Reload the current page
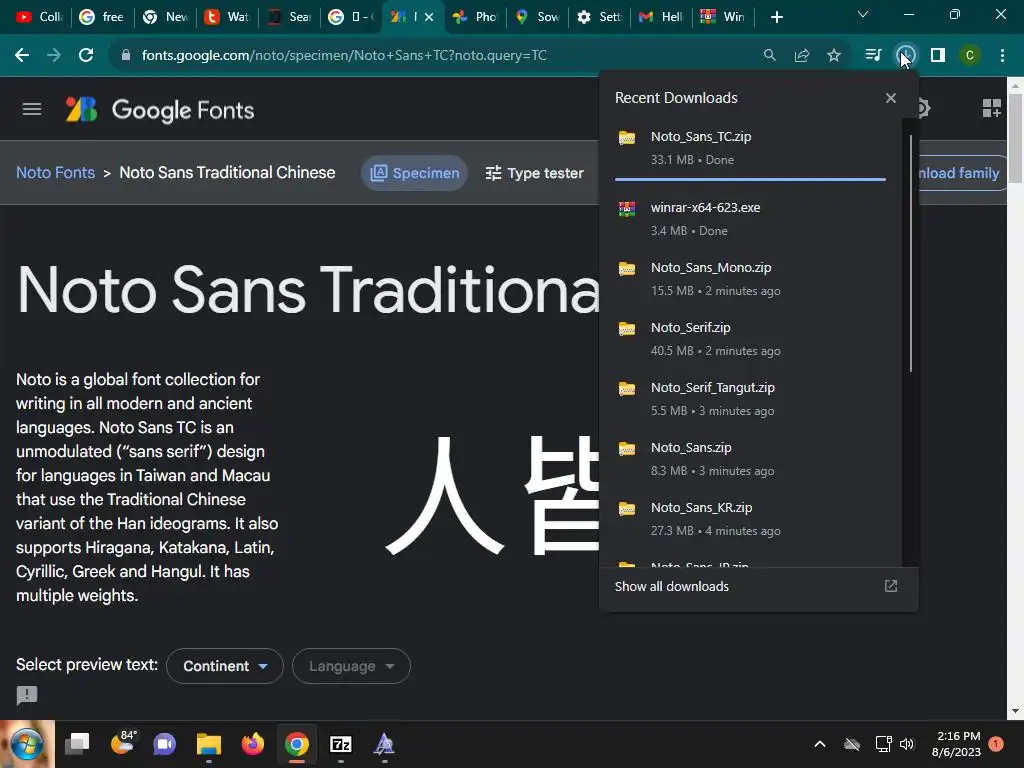1024x768 pixels. click(86, 56)
